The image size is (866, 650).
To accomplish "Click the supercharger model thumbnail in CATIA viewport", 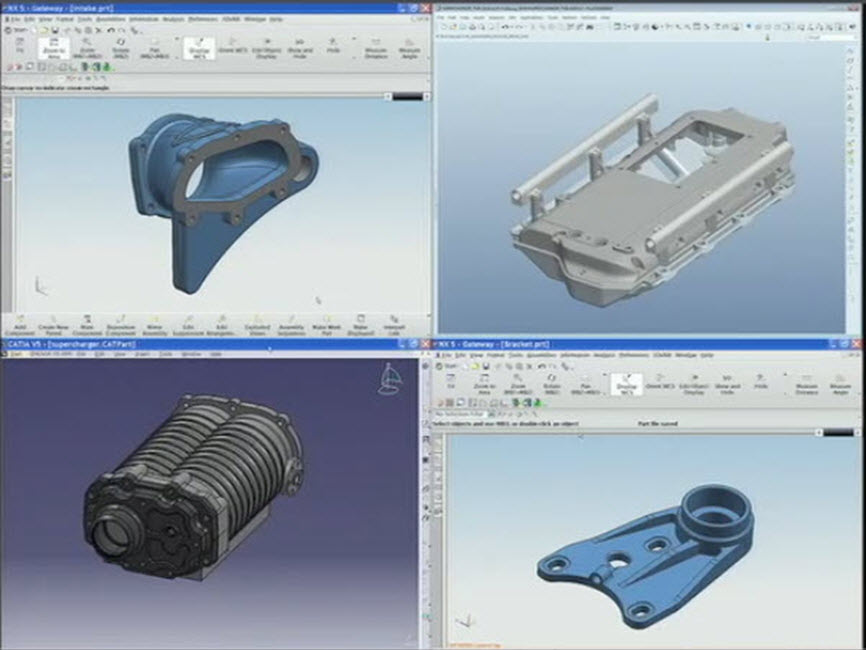I will pos(196,488).
